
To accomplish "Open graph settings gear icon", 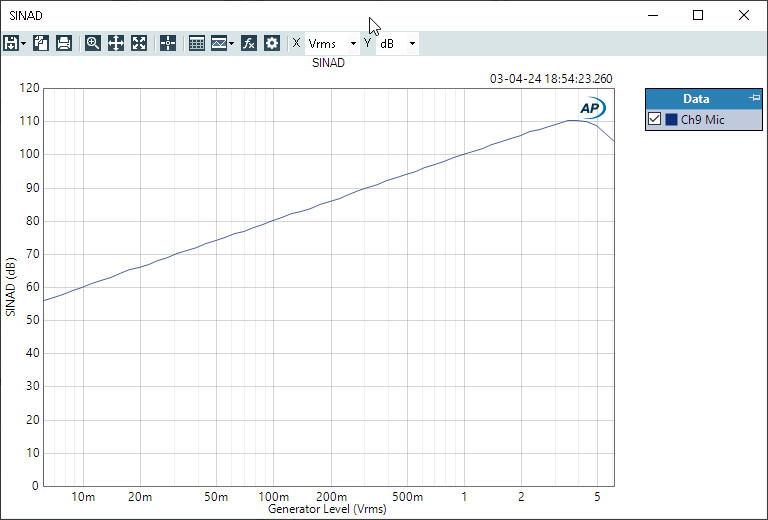I will (x=272, y=43).
